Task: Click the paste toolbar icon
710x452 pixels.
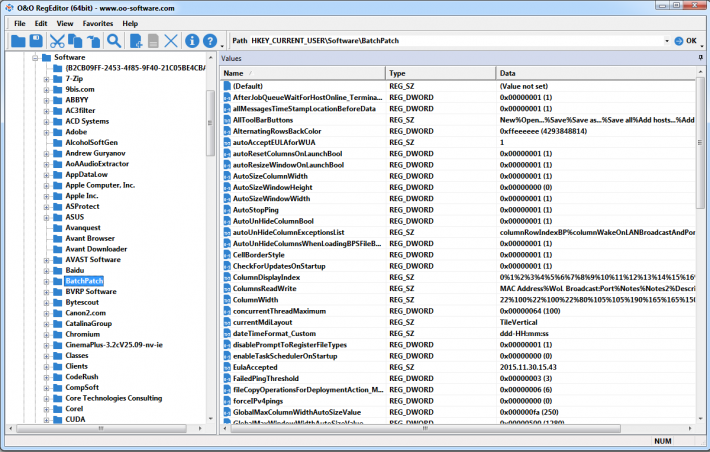Action: point(94,41)
